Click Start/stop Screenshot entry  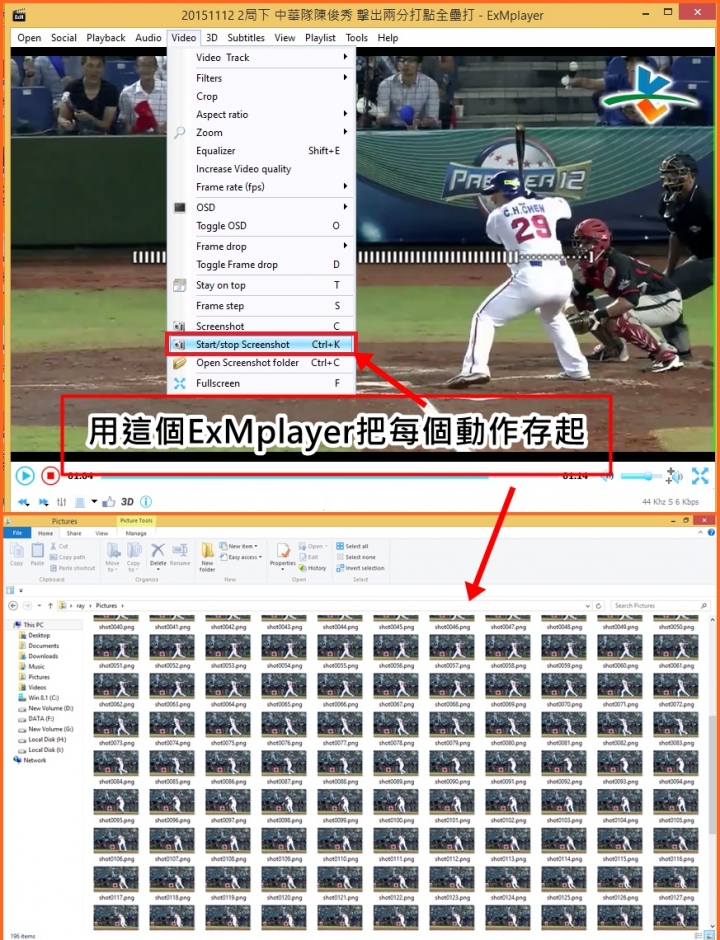click(261, 345)
